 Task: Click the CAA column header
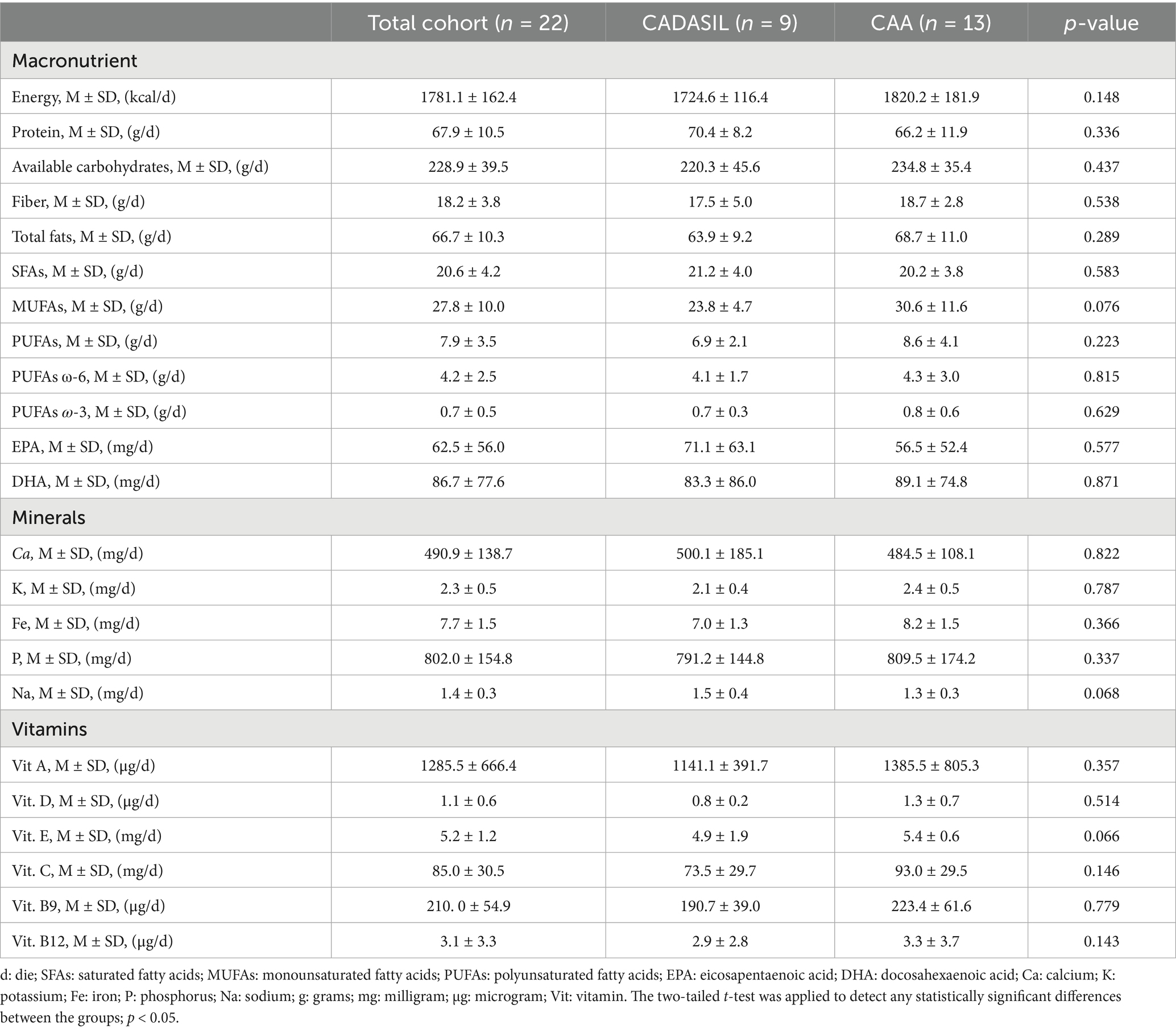point(930,22)
